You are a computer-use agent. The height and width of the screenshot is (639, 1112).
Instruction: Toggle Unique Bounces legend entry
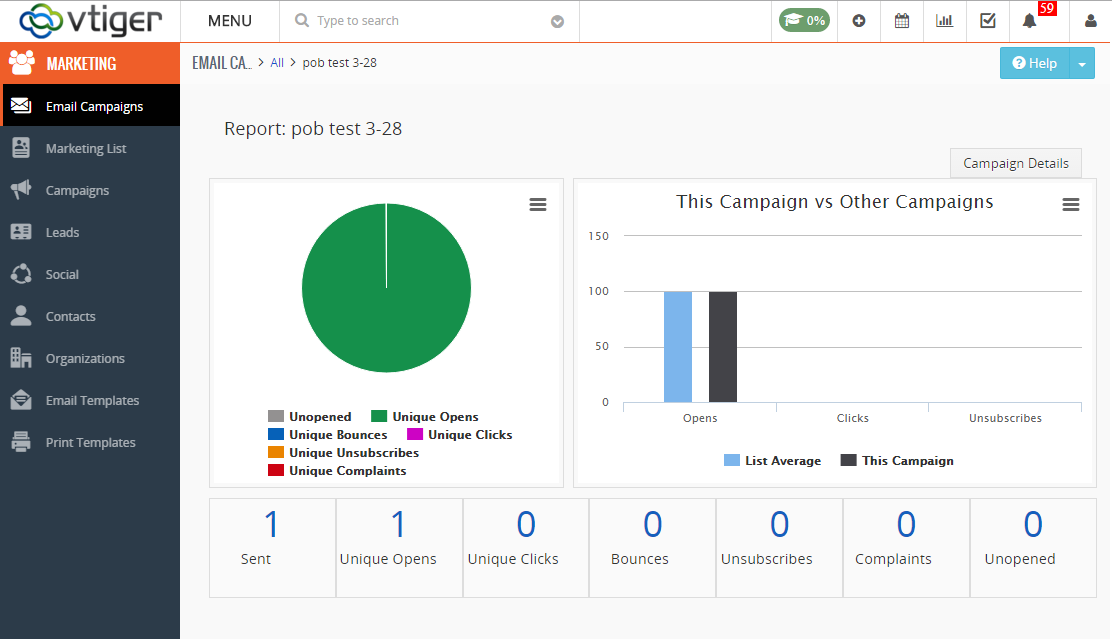click(328, 435)
